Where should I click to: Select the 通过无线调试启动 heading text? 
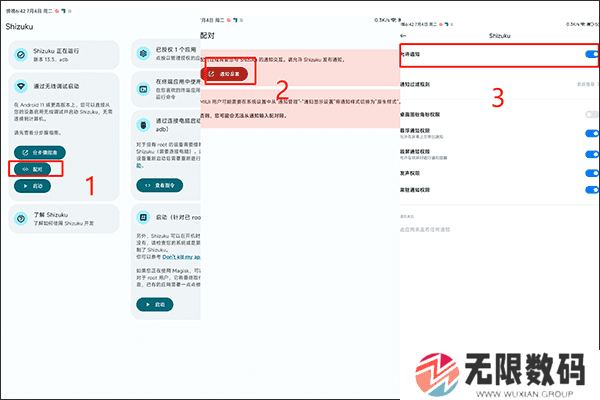56,86
